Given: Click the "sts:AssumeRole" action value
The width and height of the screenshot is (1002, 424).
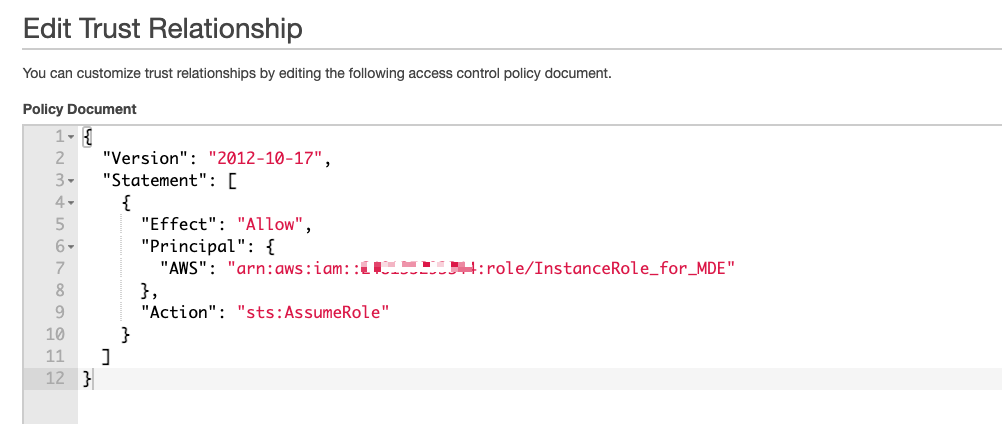Looking at the screenshot, I should tap(313, 312).
